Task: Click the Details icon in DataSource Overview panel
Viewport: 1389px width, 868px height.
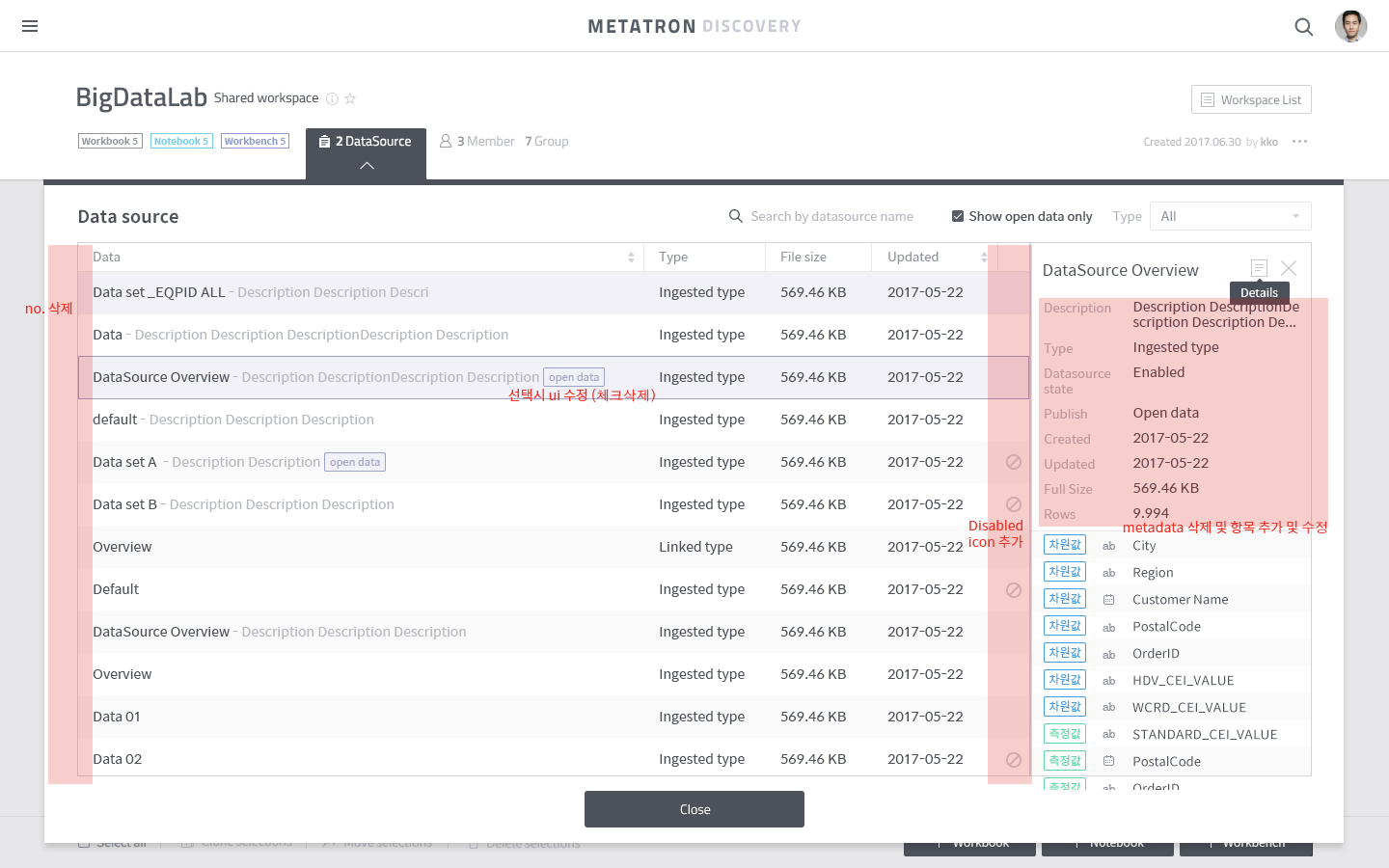Action: coord(1259,268)
